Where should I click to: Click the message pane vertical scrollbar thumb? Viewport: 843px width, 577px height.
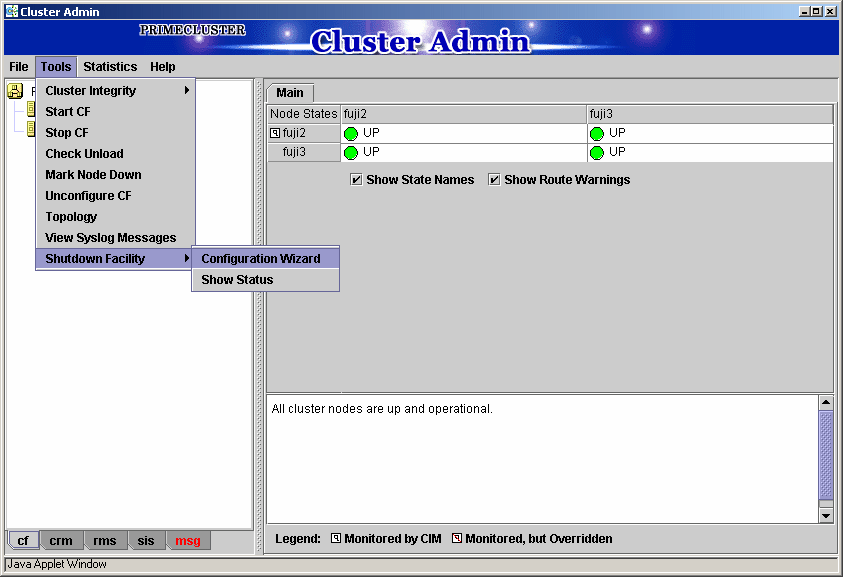click(826, 455)
